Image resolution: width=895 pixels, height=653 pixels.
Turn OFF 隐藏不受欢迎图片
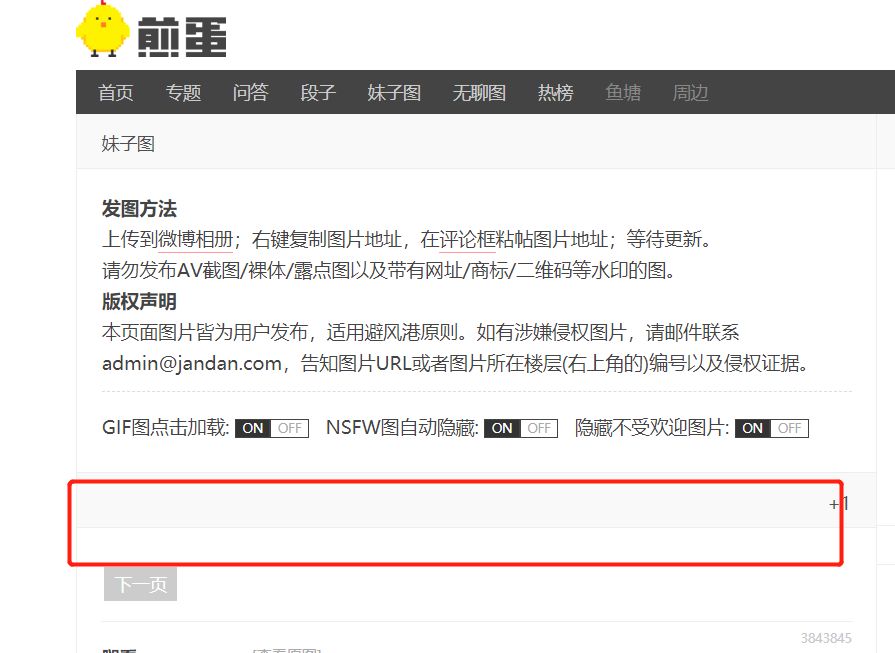790,428
